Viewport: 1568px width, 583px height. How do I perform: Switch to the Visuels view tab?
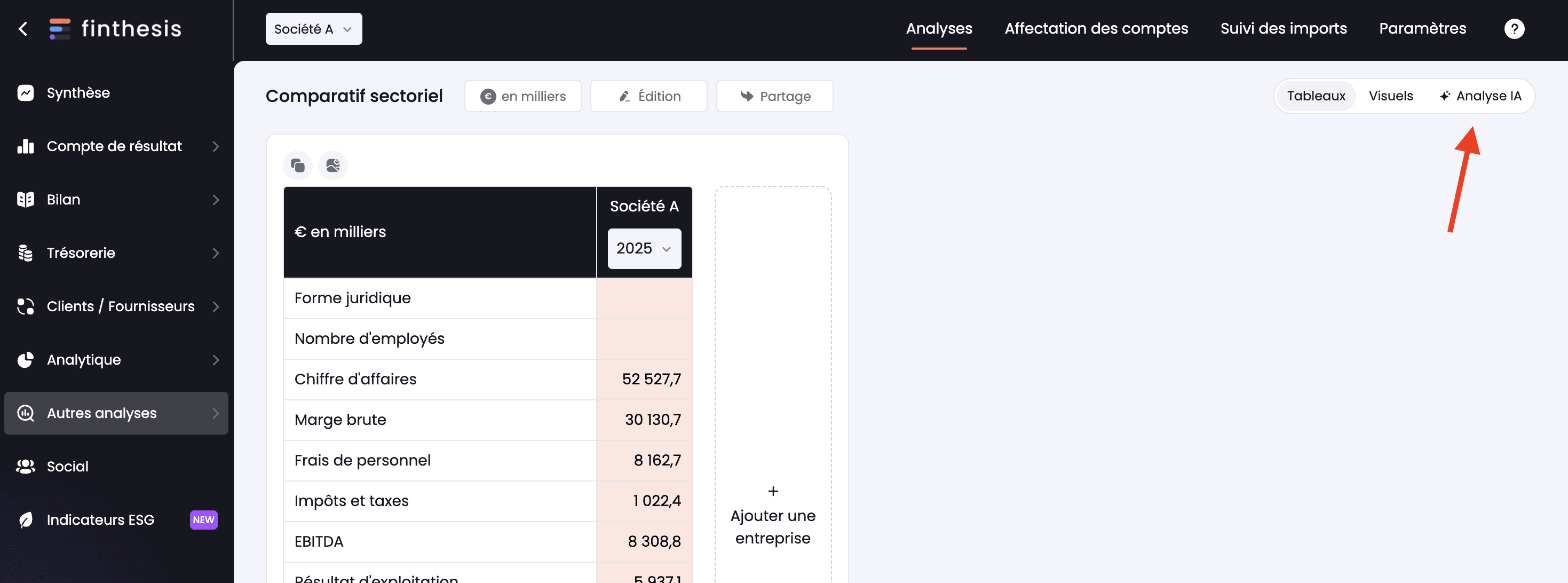(x=1390, y=96)
